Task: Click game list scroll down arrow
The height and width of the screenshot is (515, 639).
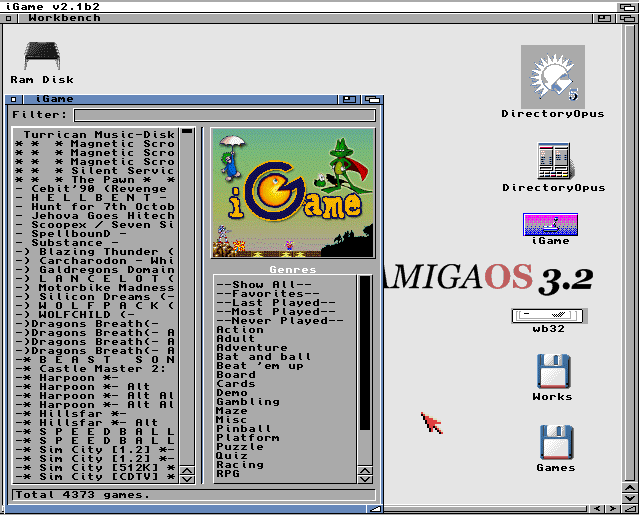Action: pyautogui.click(x=187, y=479)
